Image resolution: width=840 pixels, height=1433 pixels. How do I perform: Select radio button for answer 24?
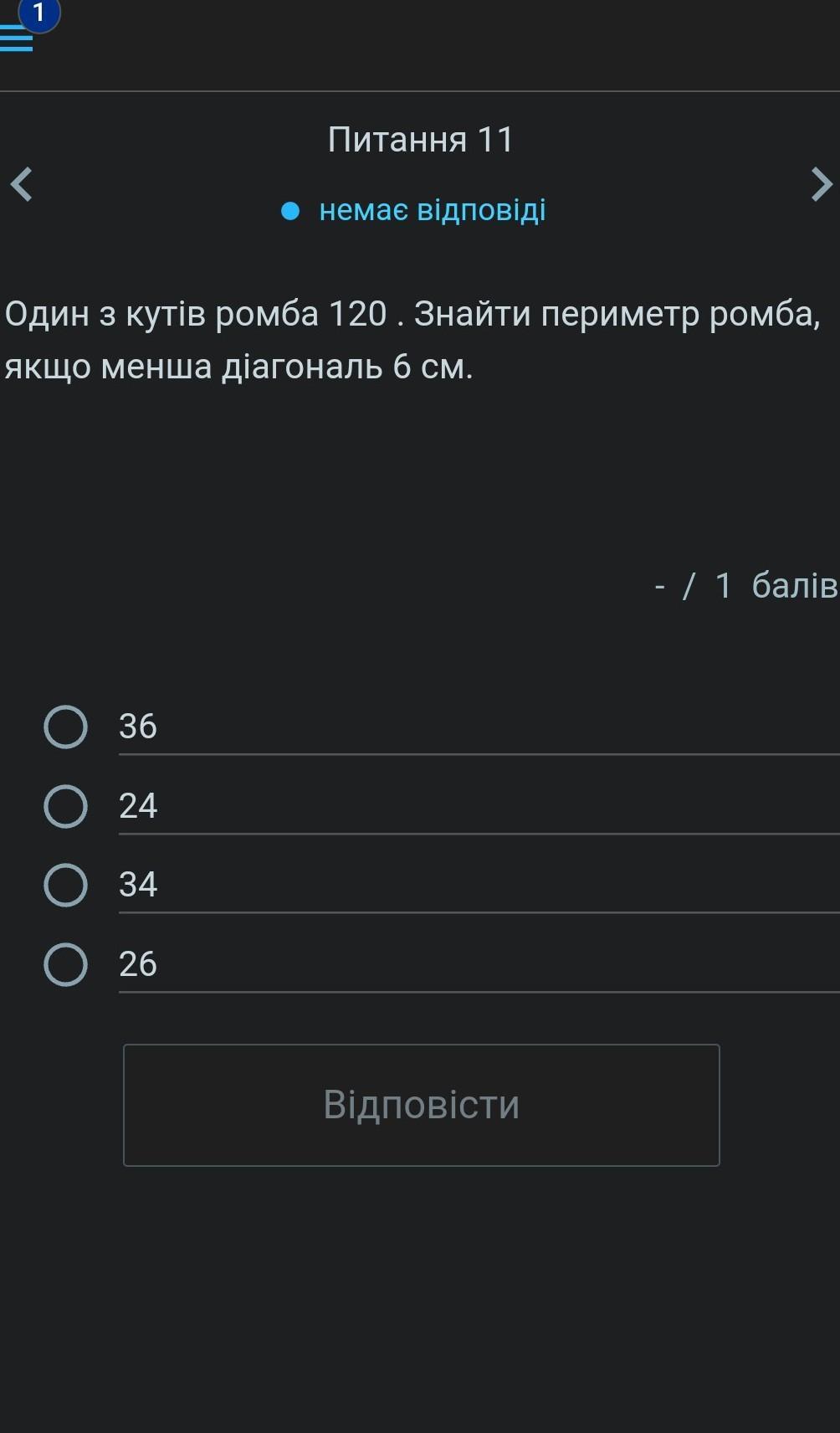(x=65, y=806)
